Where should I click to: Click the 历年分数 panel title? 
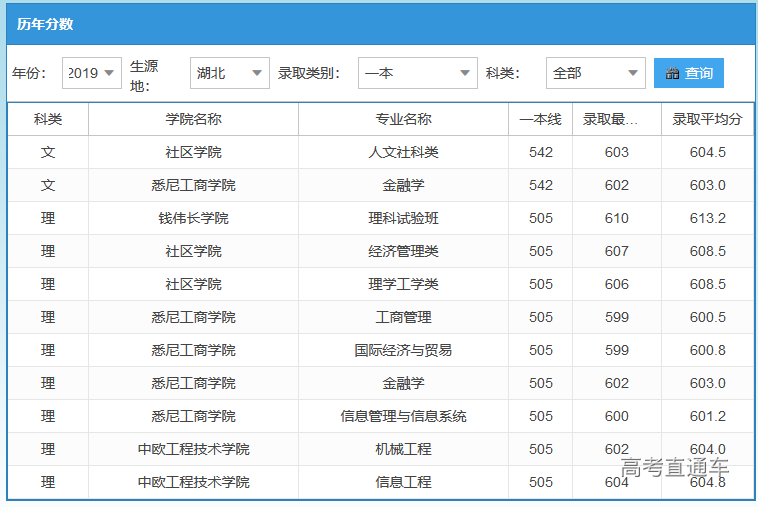pyautogui.click(x=45, y=24)
